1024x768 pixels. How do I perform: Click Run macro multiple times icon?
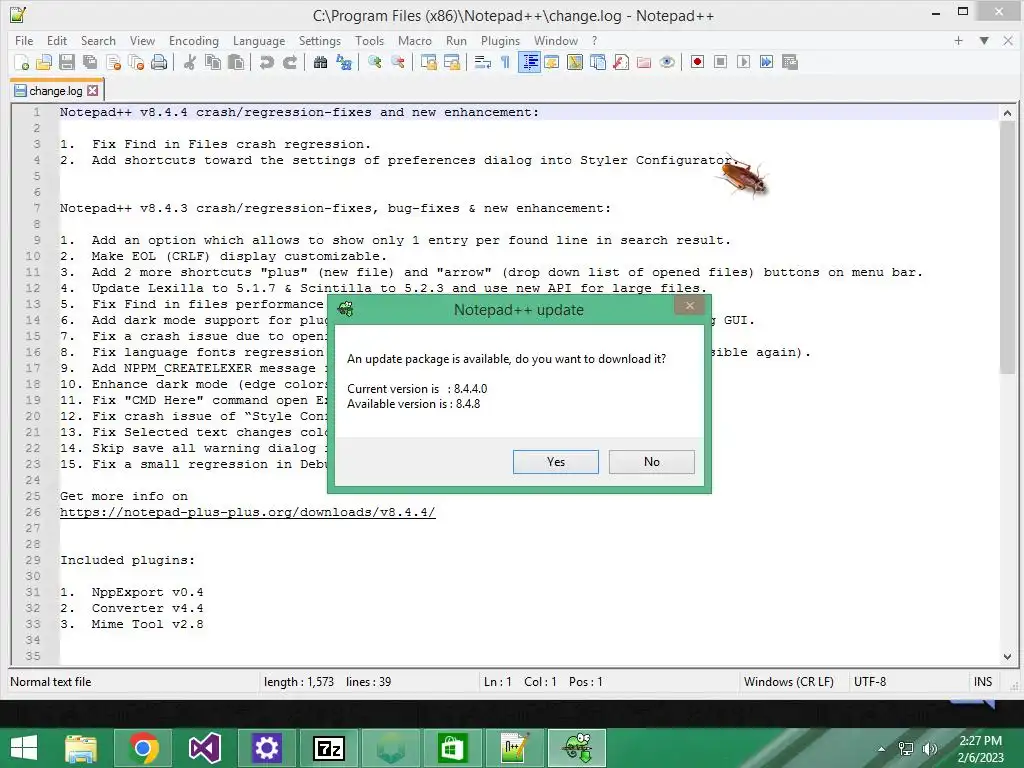coord(767,62)
